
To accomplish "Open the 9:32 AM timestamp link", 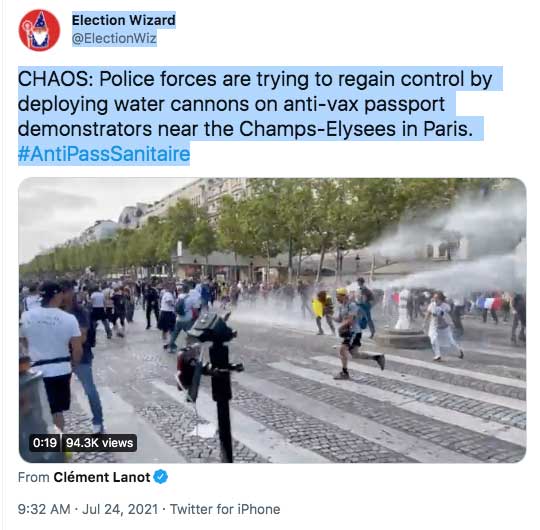I will (44, 509).
